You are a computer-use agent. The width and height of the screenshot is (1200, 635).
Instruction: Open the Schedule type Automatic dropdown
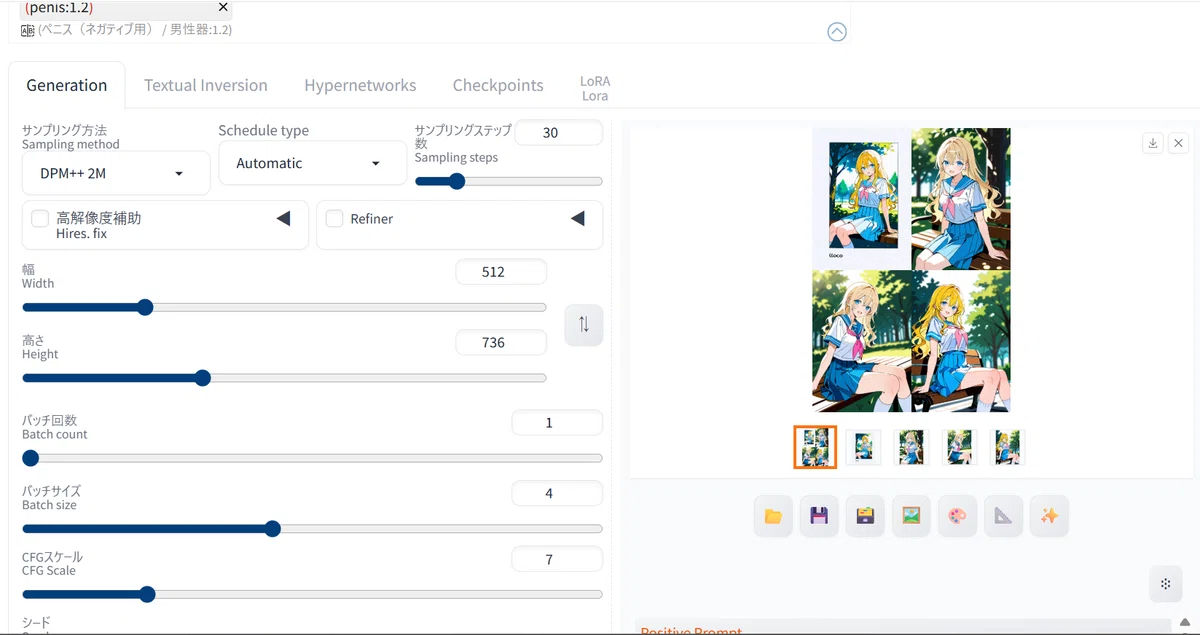point(312,163)
